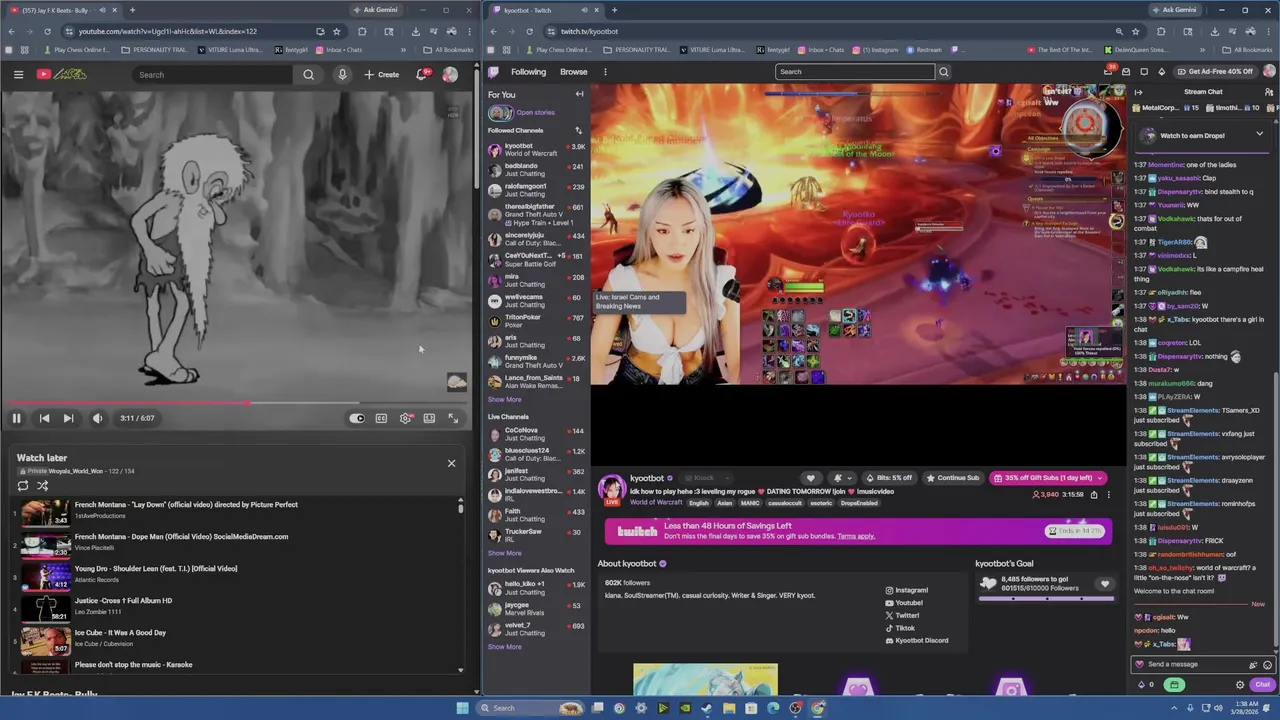Open badblando channel in sidebar

(537, 170)
